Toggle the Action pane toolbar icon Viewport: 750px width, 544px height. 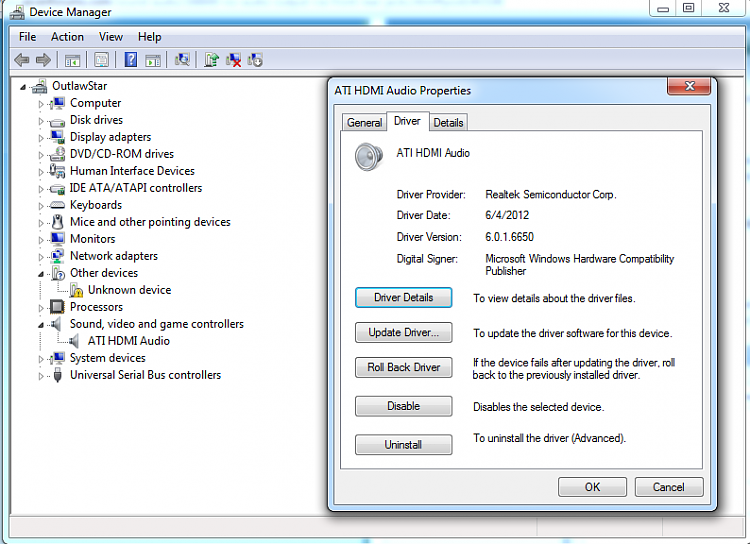pos(153,60)
